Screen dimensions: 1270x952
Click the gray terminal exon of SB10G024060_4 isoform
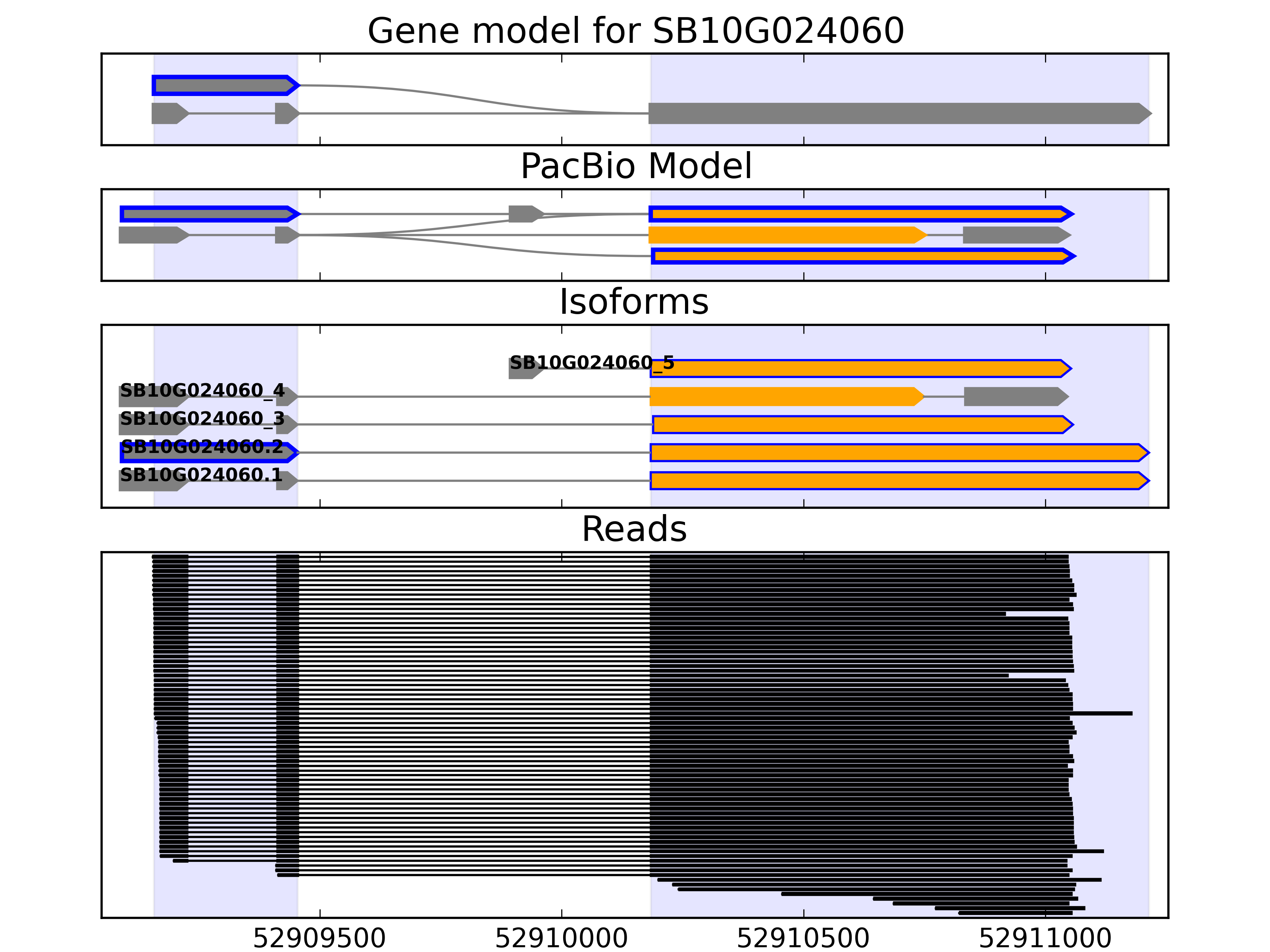point(1013,397)
